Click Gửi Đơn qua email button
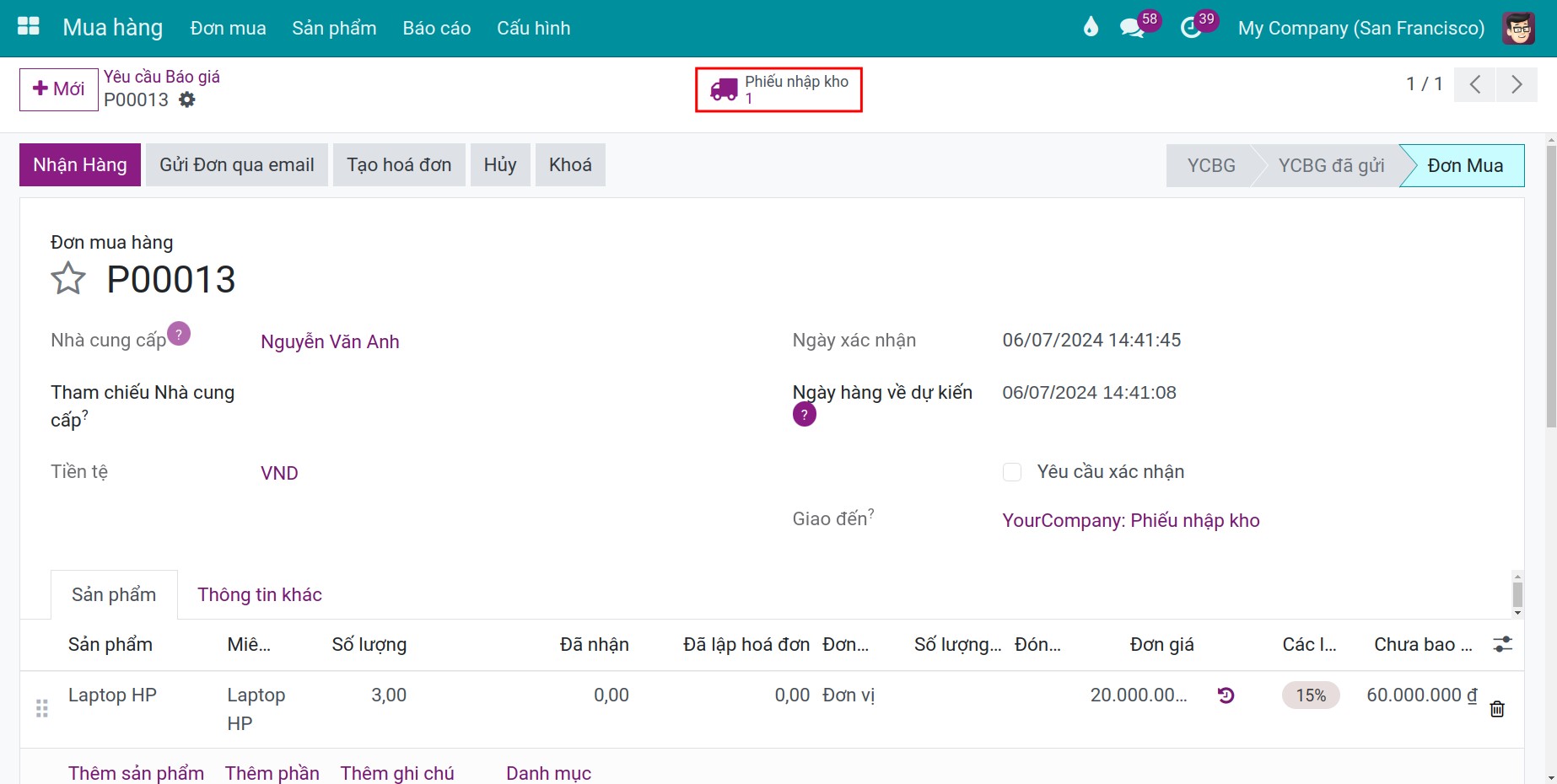The height and width of the screenshot is (784, 1557). pyautogui.click(x=237, y=164)
